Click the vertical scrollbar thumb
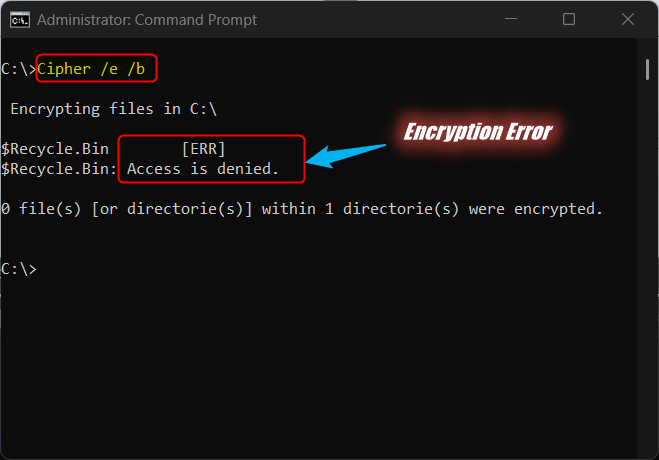 click(x=647, y=68)
